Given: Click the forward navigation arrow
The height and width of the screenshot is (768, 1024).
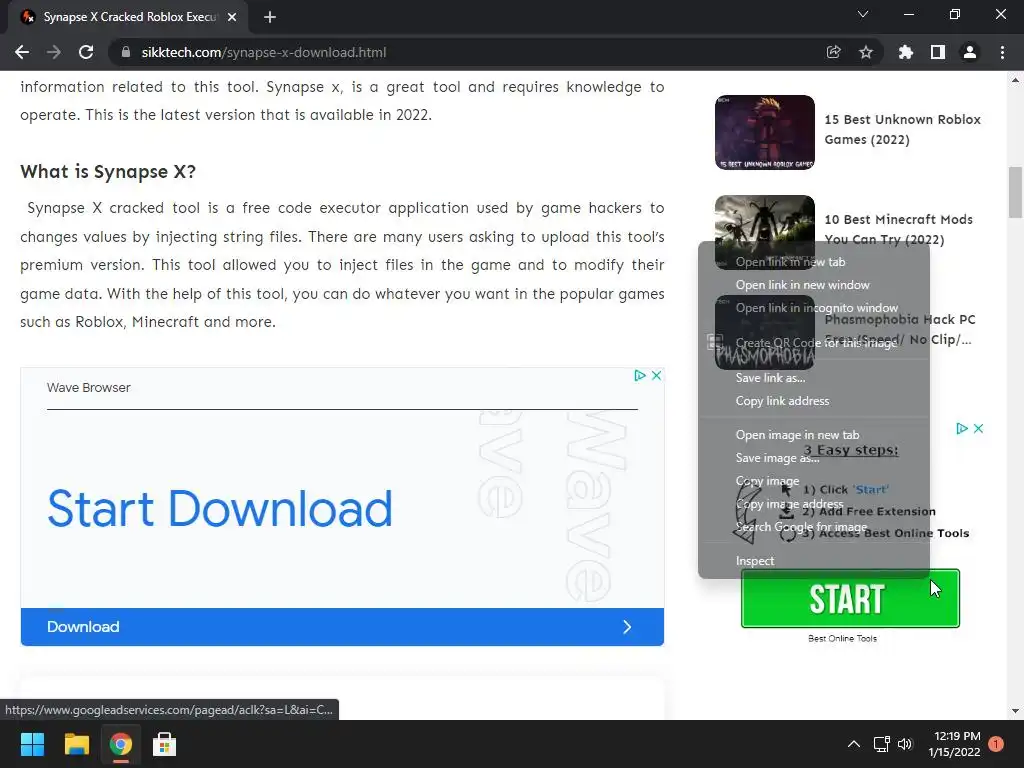Looking at the screenshot, I should point(54,52).
